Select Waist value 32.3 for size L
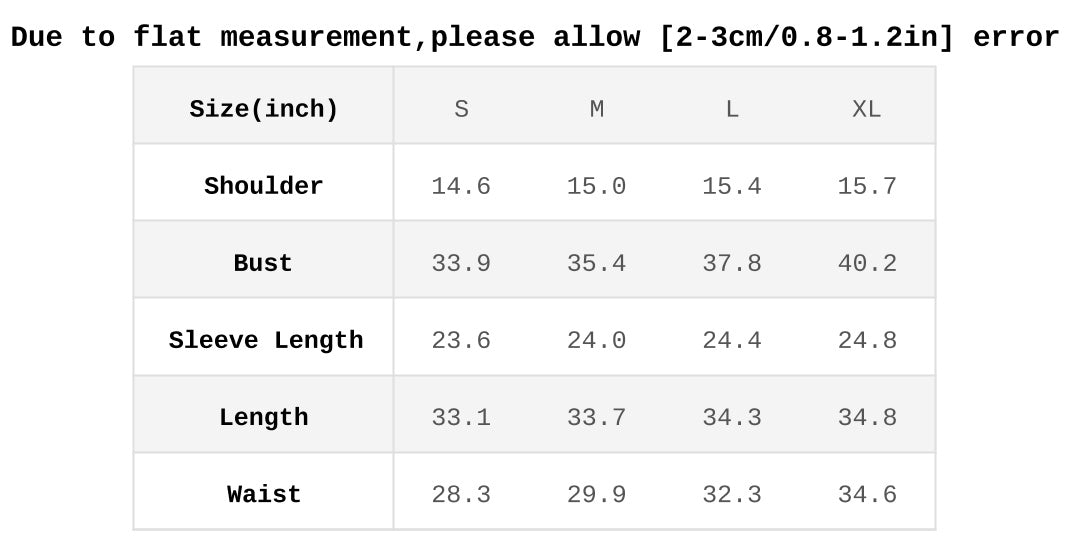 [x=732, y=494]
